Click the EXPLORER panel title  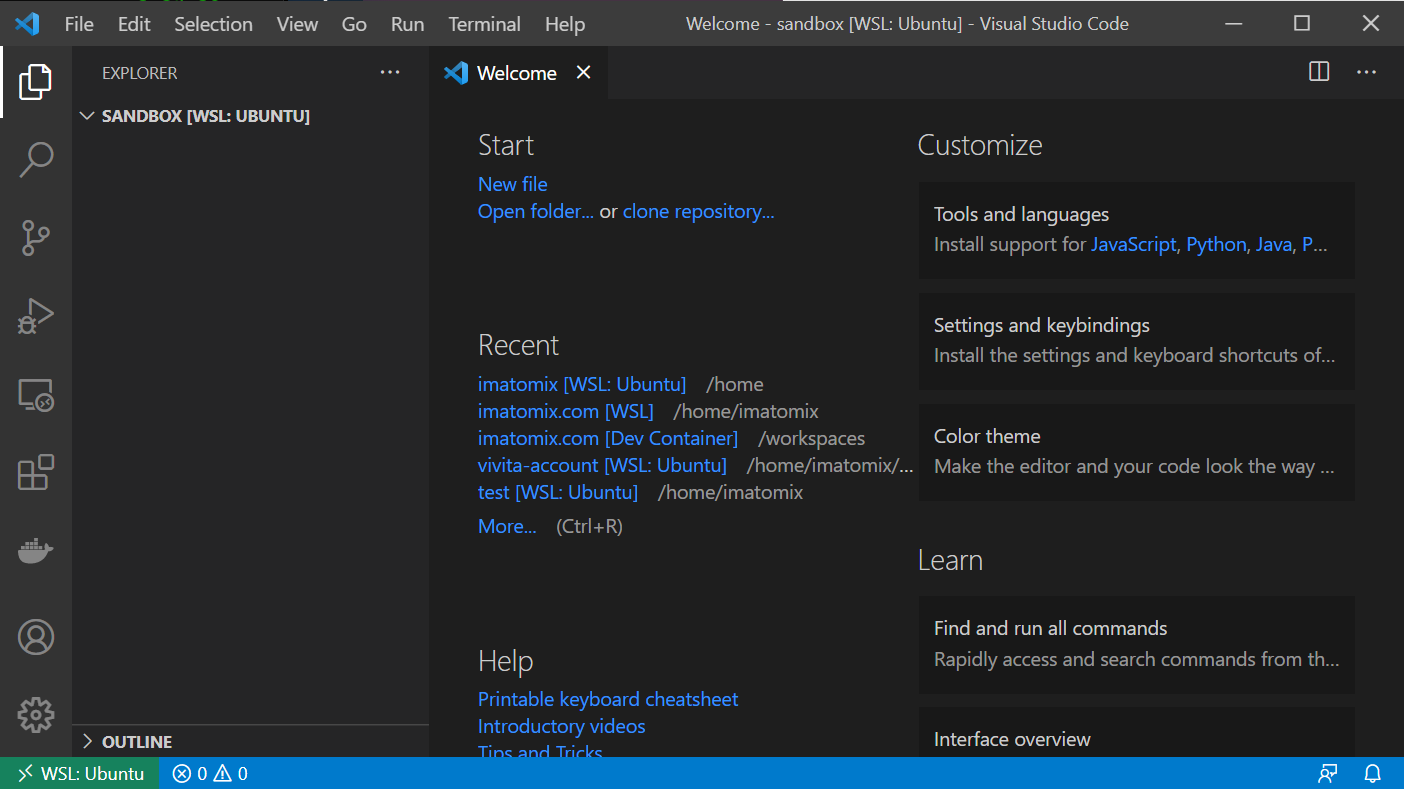click(x=139, y=73)
